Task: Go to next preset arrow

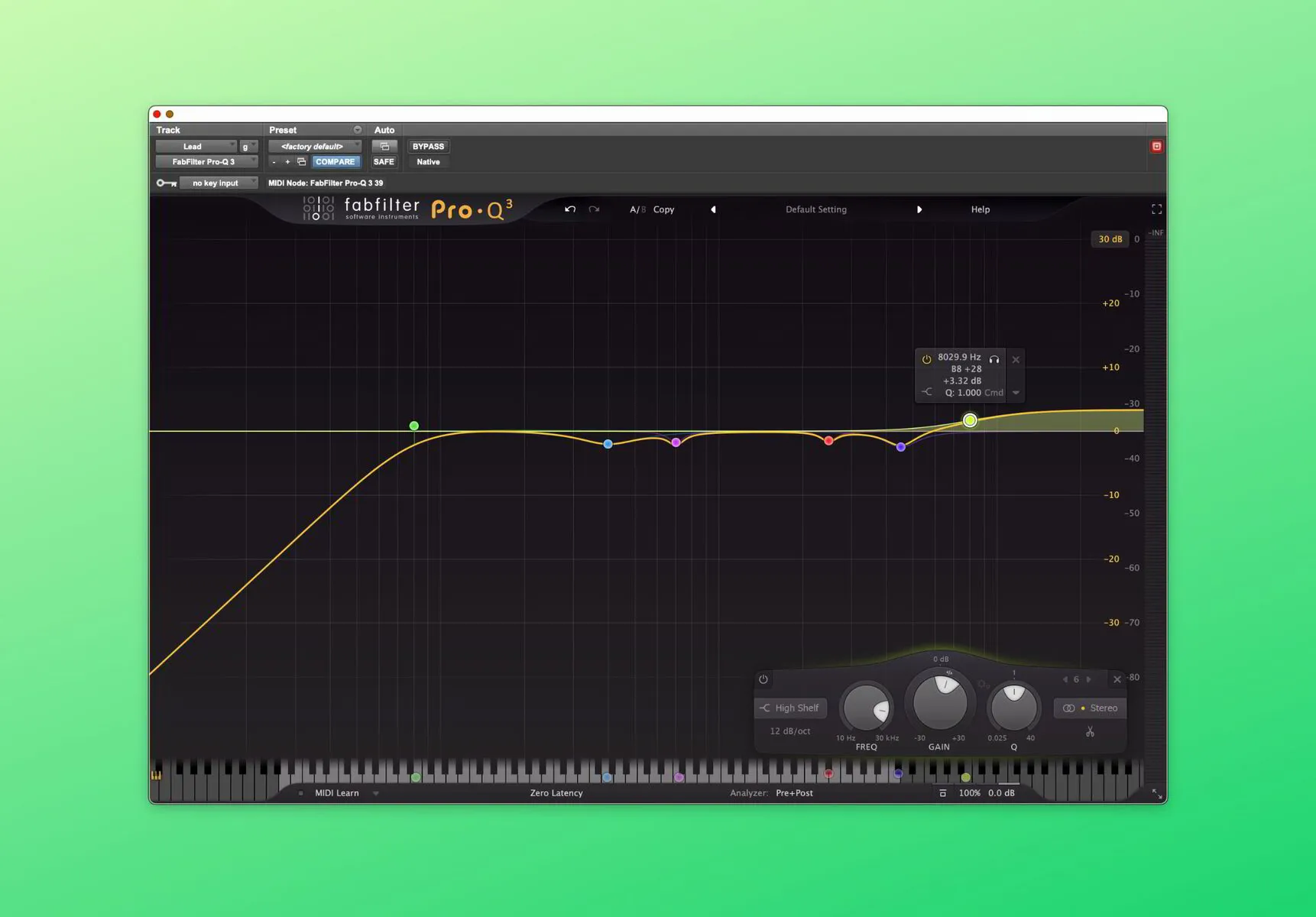Action: [919, 209]
